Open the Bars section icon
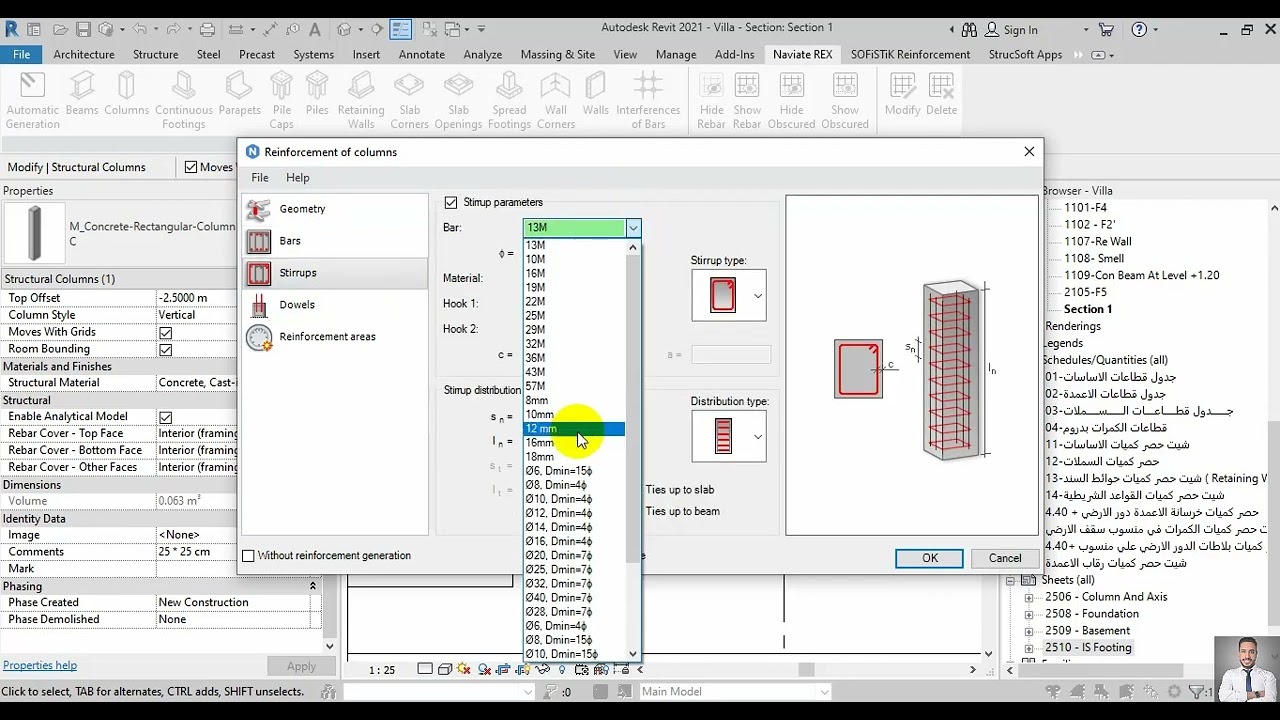This screenshot has width=1280, height=720. [259, 241]
